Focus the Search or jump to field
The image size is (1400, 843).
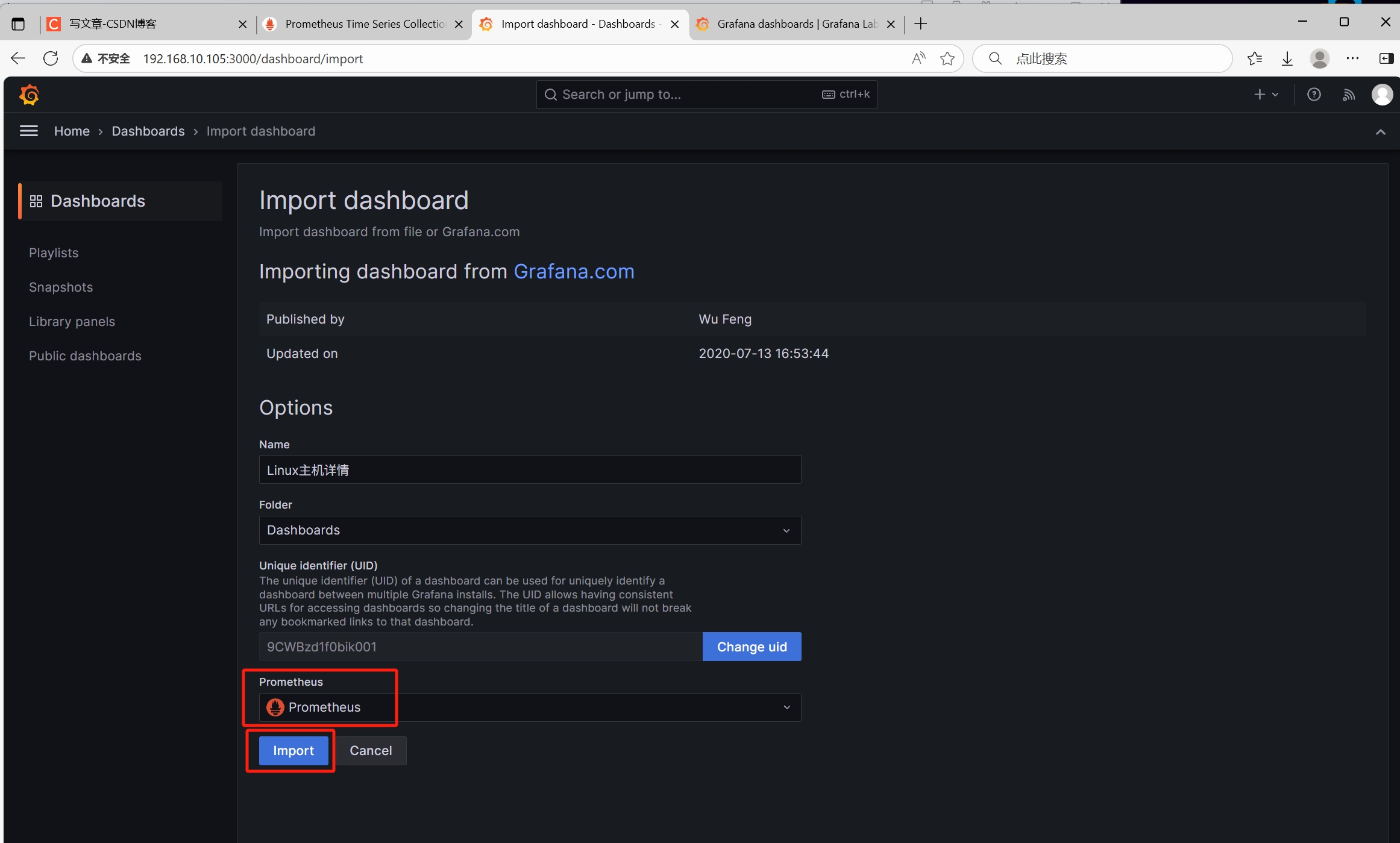click(x=706, y=95)
